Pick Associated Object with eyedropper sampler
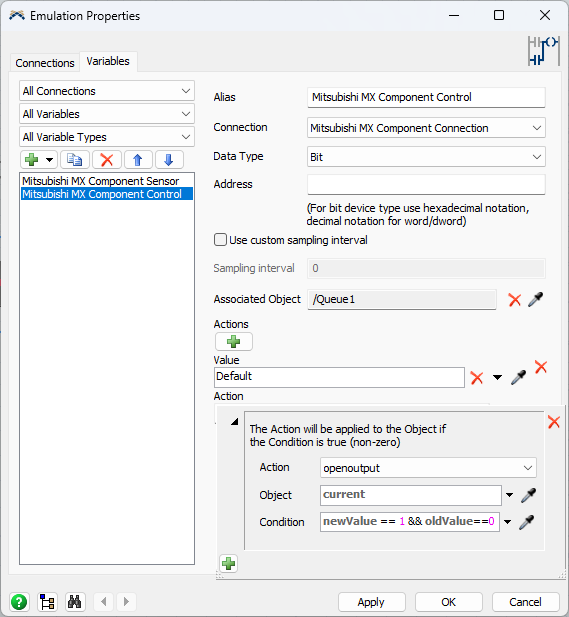 coord(536,299)
